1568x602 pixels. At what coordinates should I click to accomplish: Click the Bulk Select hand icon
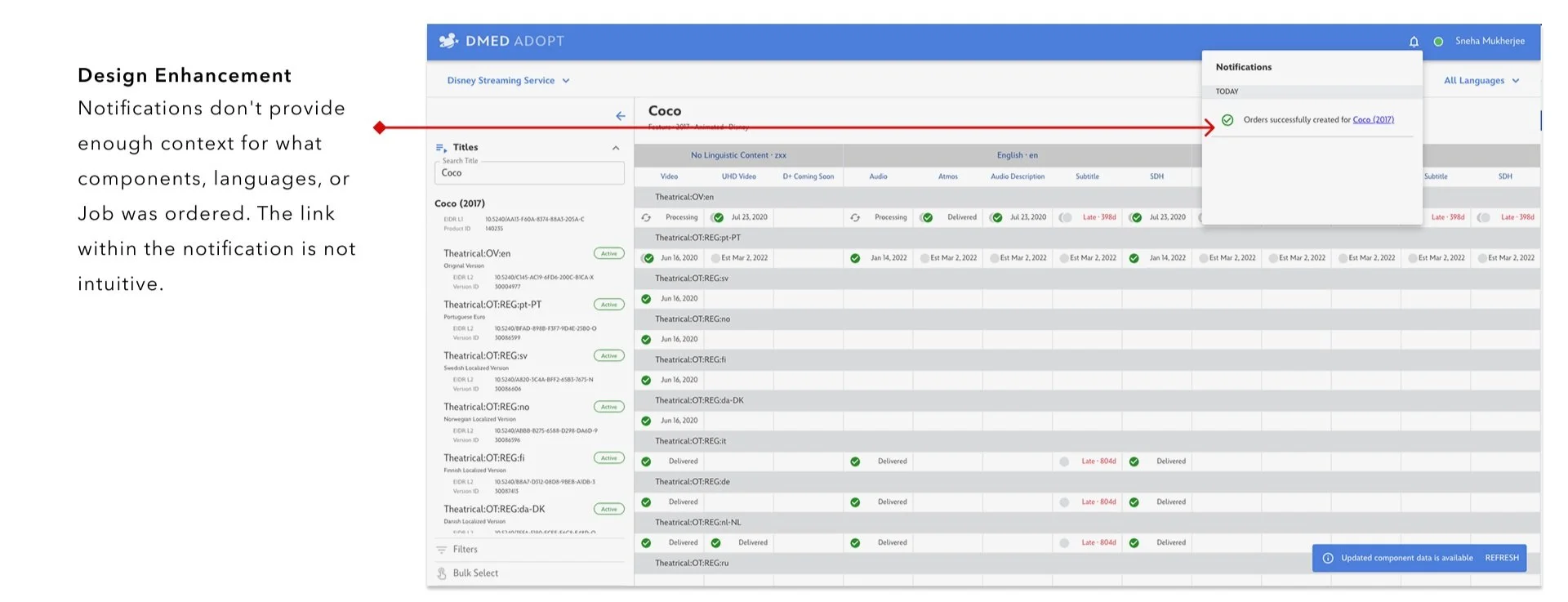[x=442, y=573]
